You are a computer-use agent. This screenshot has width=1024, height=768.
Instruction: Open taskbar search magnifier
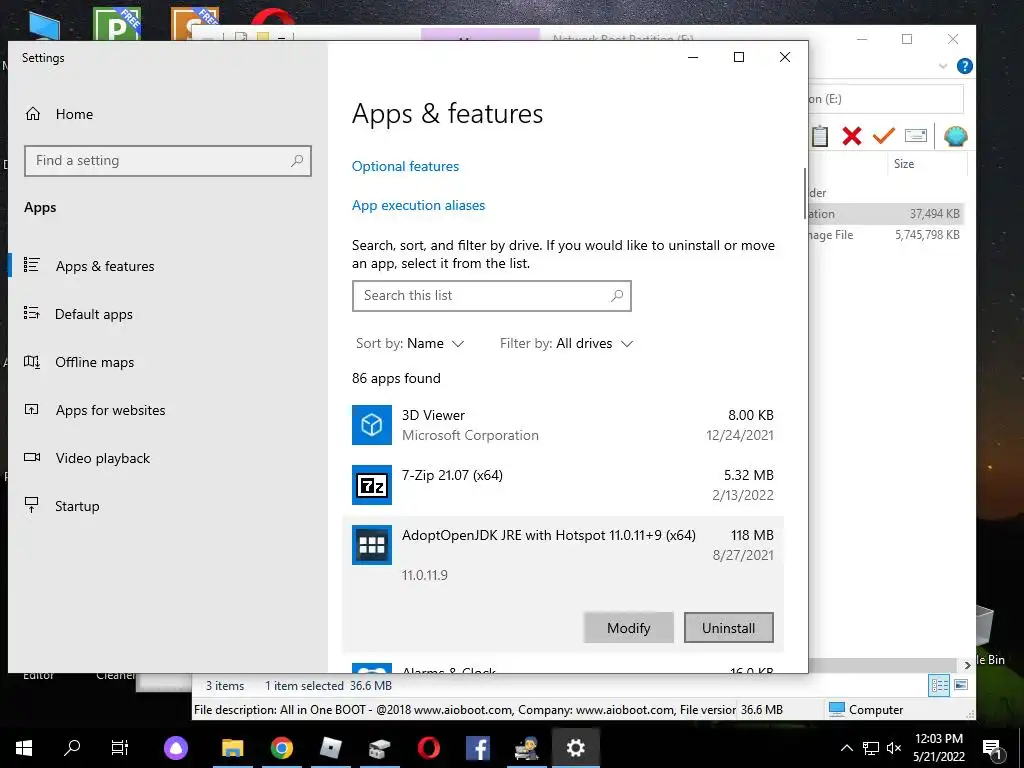[72, 748]
